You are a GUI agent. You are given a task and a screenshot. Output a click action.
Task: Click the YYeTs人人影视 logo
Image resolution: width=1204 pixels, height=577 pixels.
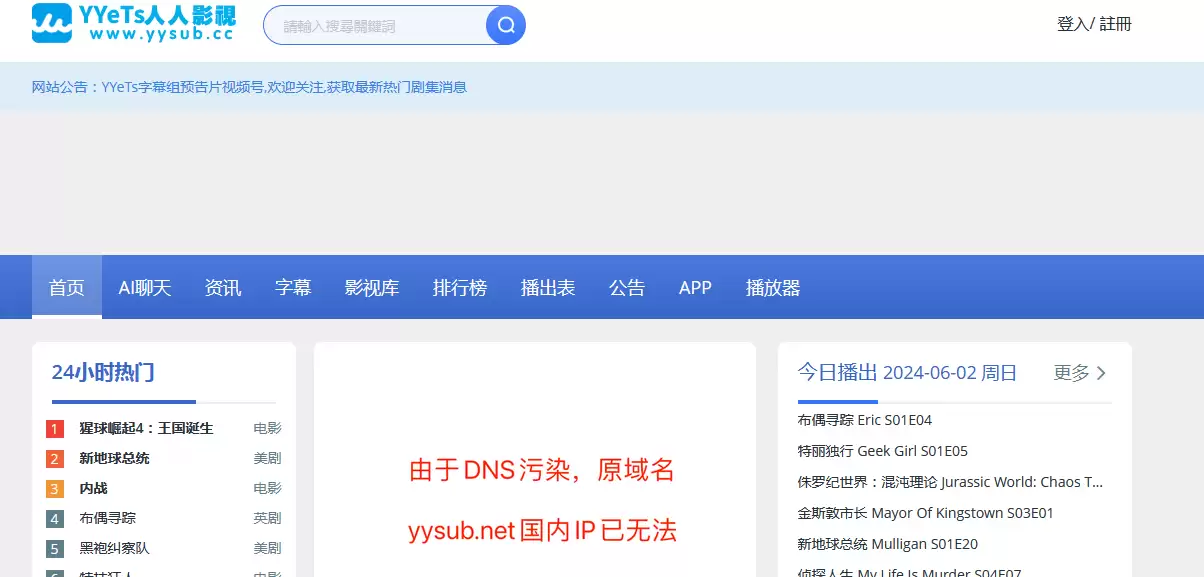coord(132,23)
